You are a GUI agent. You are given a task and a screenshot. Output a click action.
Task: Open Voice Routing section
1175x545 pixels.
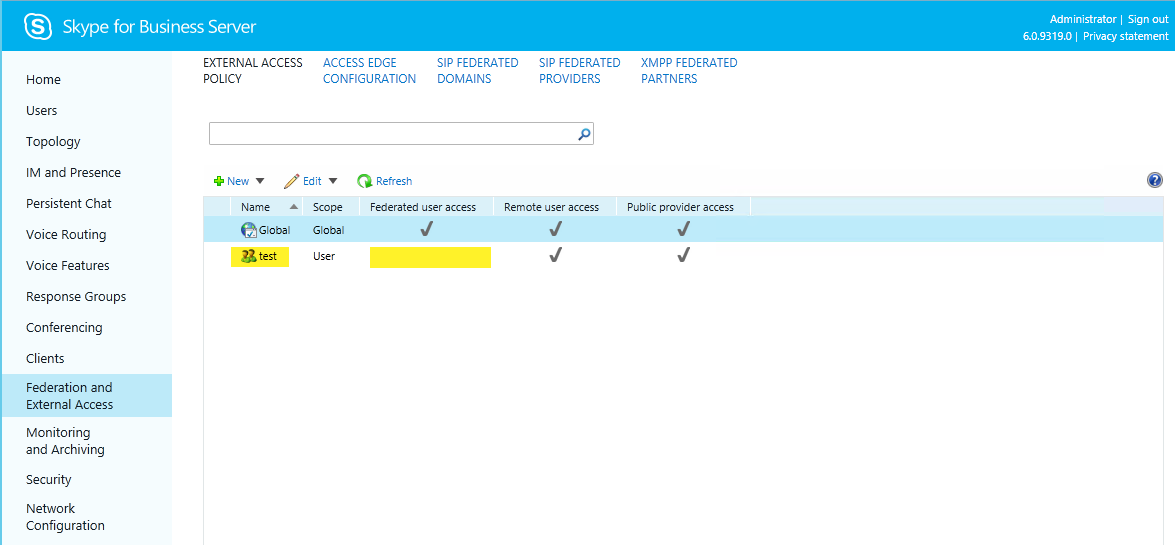coord(66,235)
